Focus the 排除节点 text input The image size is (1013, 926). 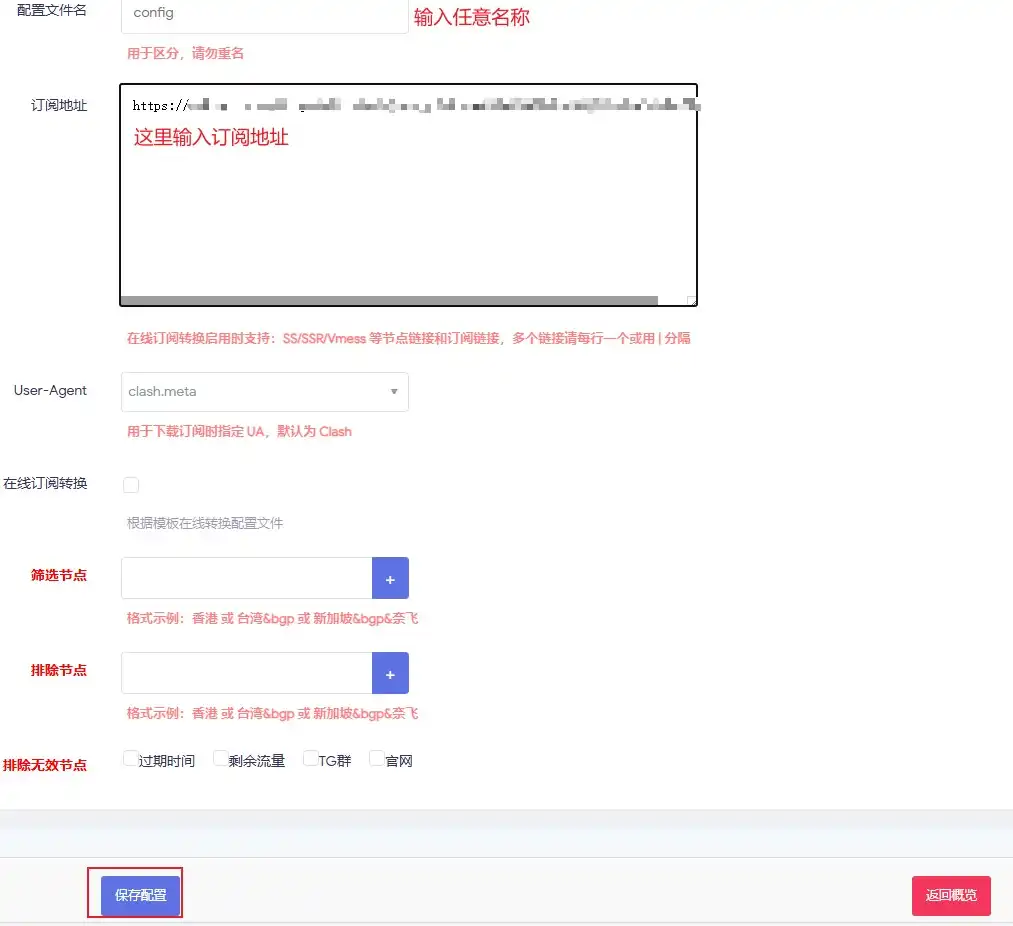tap(246, 673)
